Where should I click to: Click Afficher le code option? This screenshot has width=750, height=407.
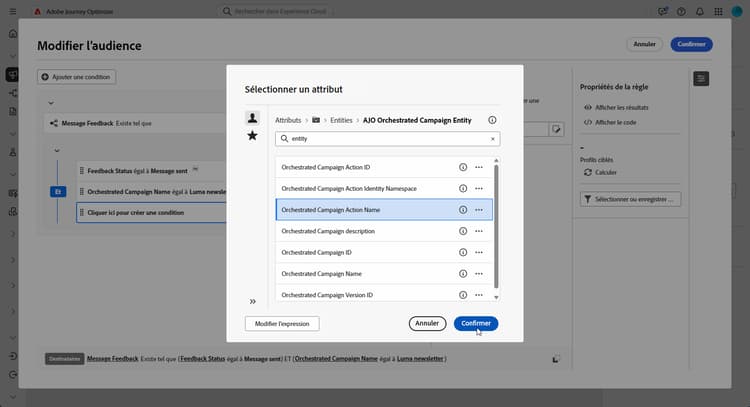[611, 122]
